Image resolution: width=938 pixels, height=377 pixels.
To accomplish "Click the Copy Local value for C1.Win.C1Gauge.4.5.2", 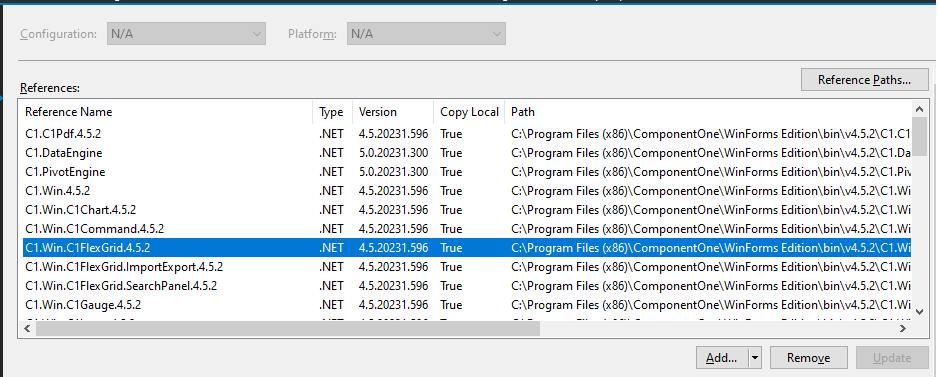I will point(451,305).
